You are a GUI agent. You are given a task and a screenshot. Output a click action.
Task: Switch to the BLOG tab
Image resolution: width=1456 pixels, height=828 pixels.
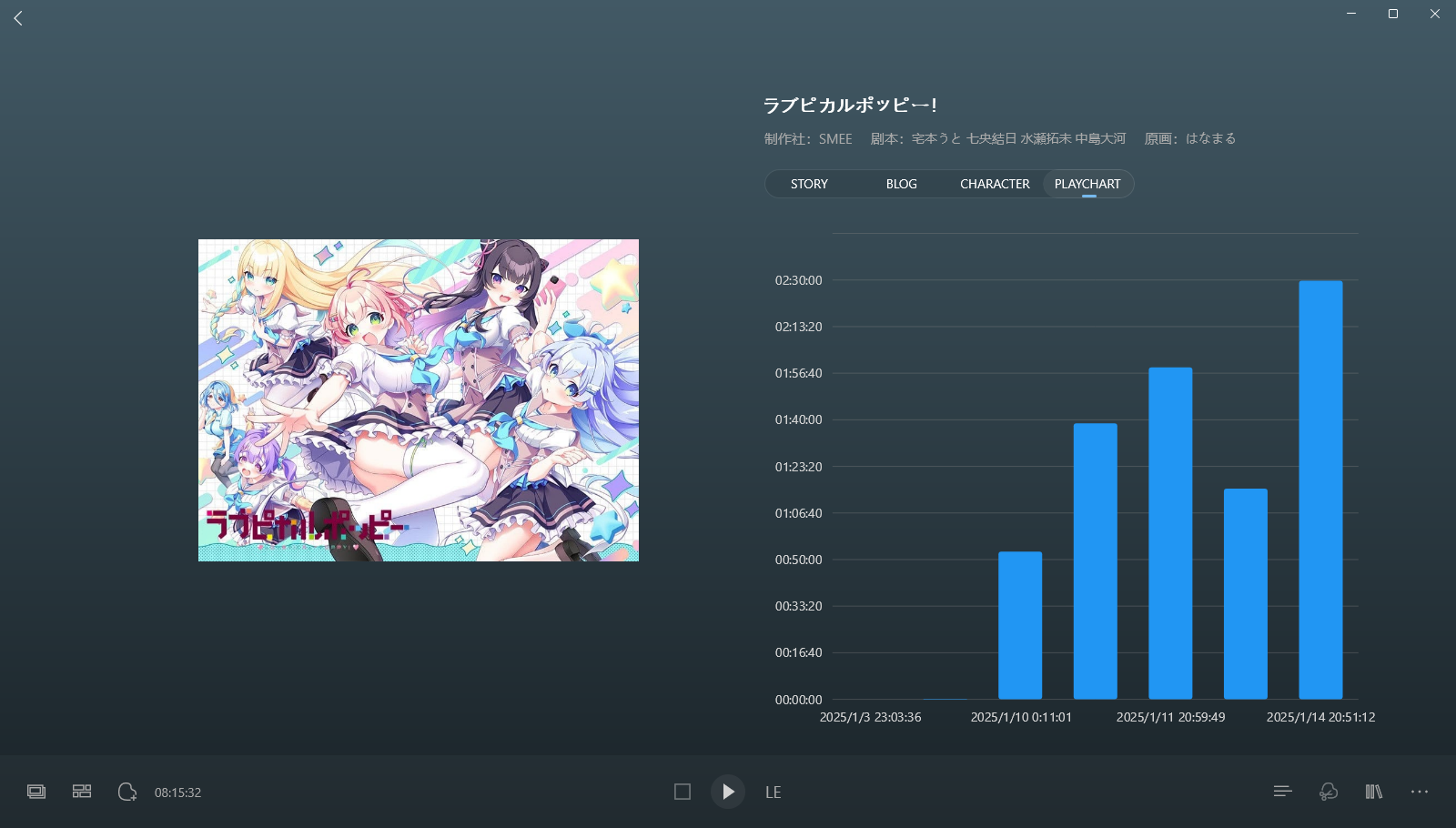pyautogui.click(x=902, y=184)
